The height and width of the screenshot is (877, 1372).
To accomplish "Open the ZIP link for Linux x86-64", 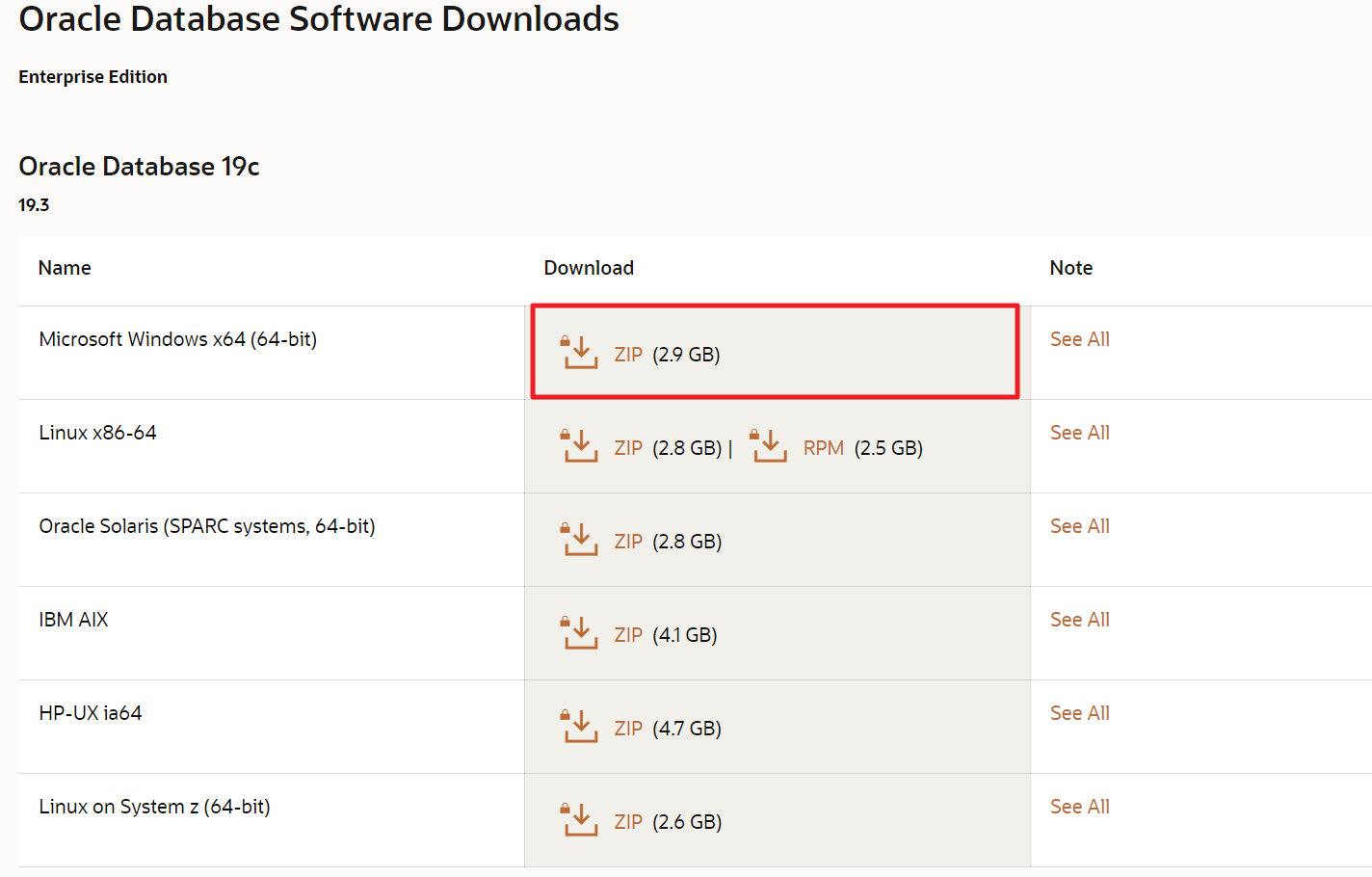I will (x=628, y=448).
